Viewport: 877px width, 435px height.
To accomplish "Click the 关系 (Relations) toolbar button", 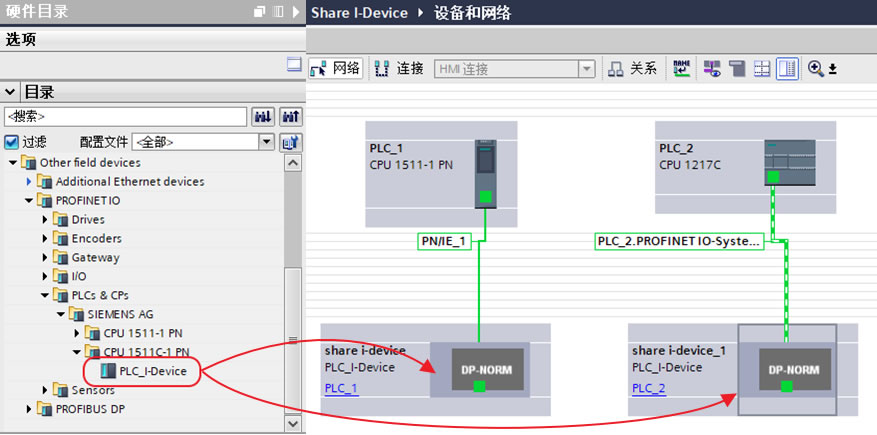I will [x=633, y=69].
